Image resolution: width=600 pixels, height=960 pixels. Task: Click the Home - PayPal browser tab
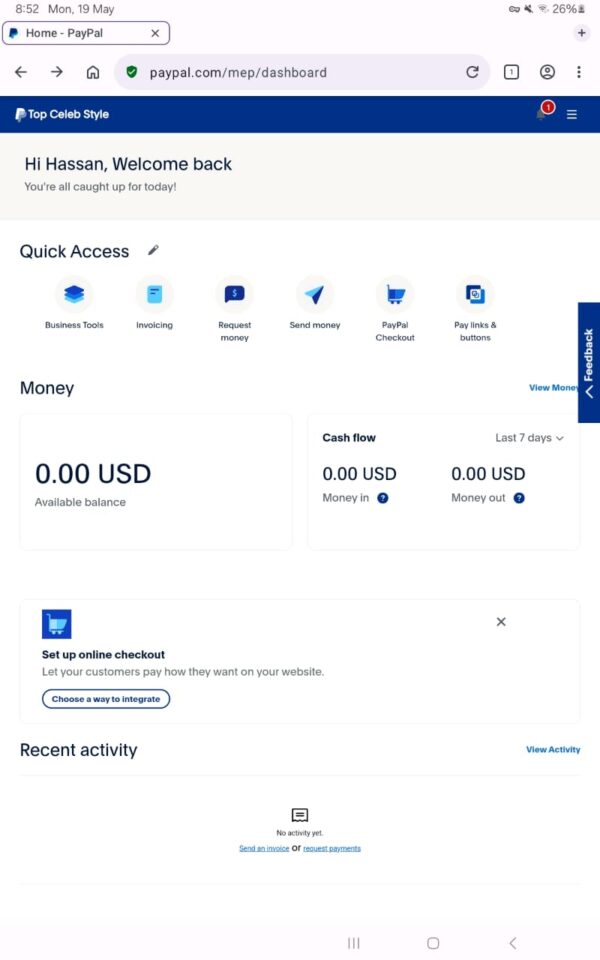pos(80,33)
